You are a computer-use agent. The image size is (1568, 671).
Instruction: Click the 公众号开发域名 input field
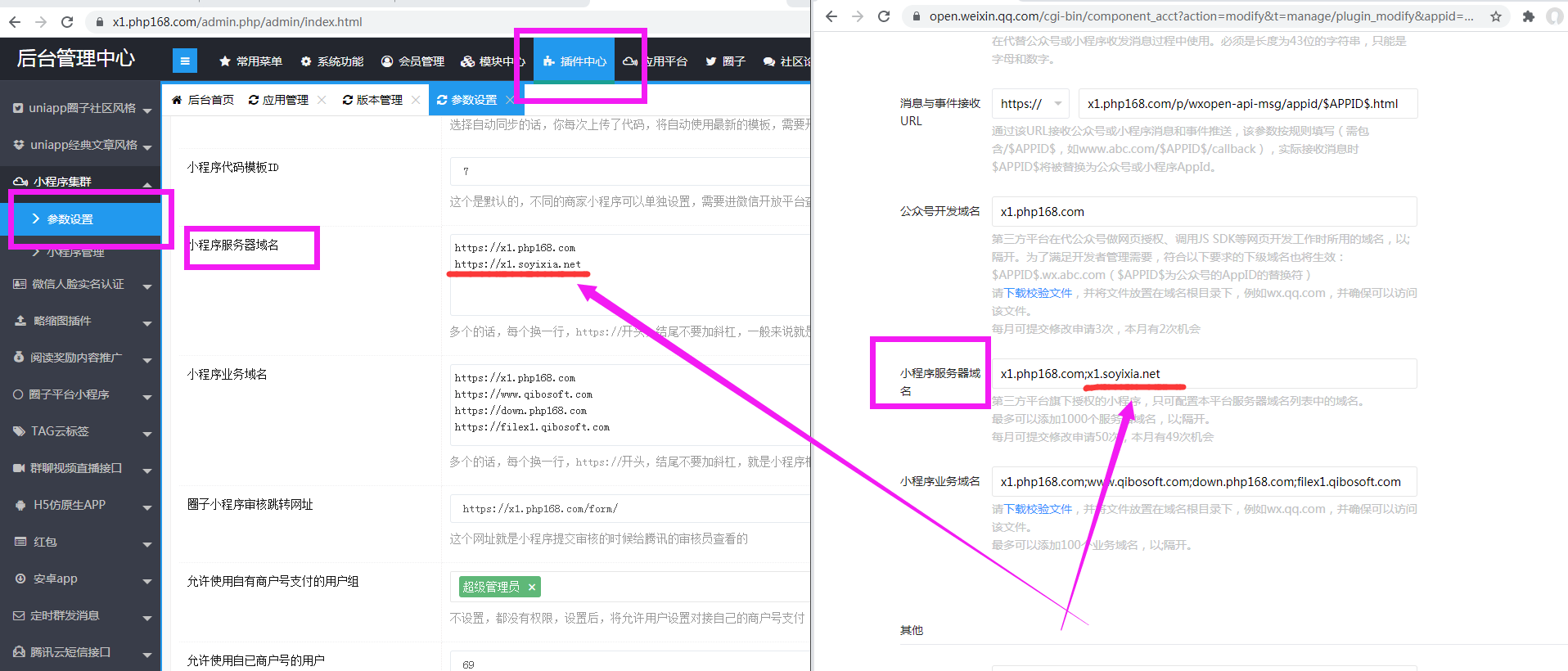1203,212
